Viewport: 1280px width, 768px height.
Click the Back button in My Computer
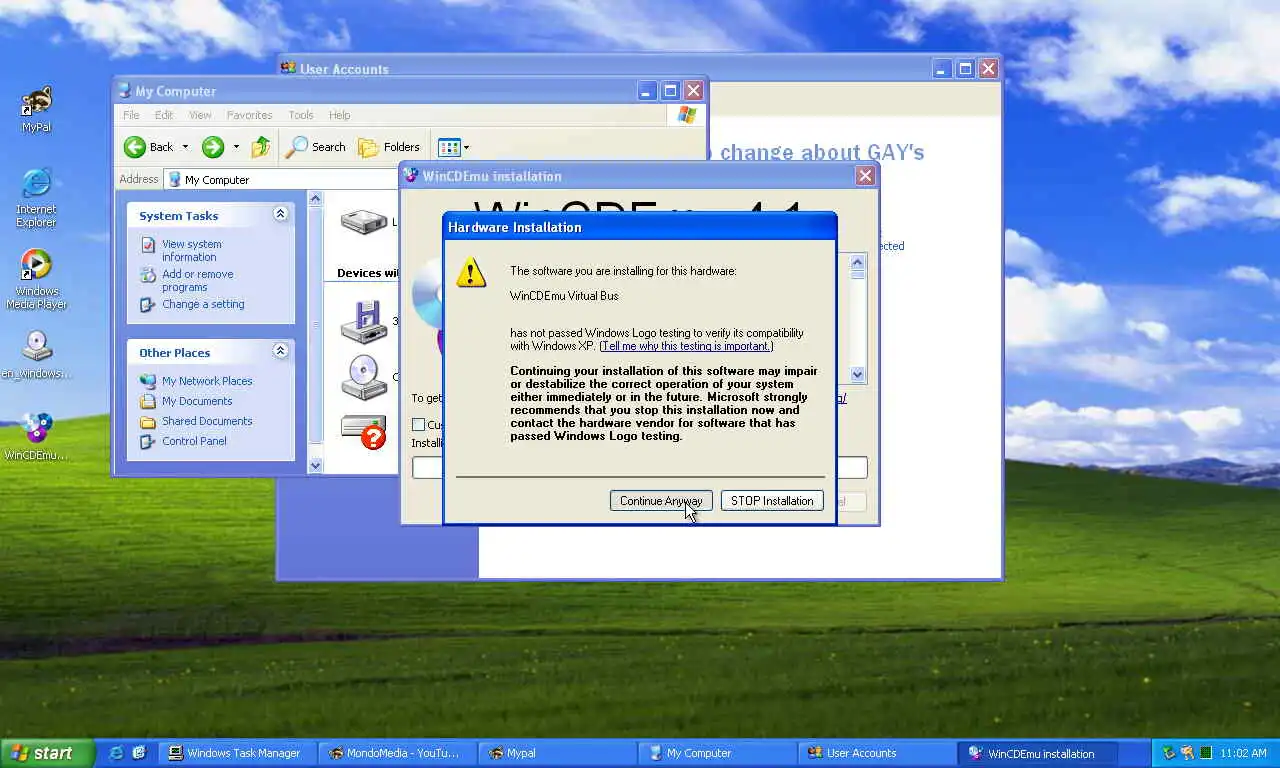[150, 147]
